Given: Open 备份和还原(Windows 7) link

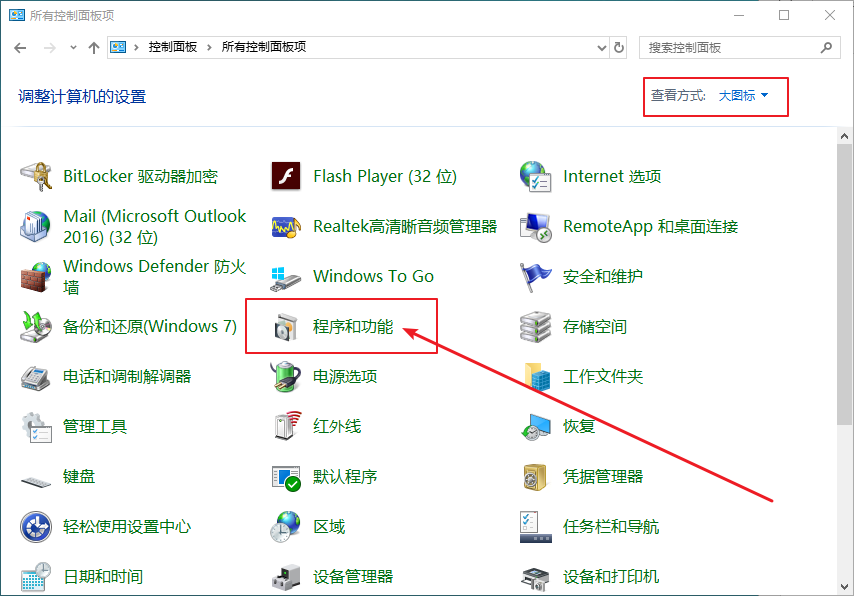Looking at the screenshot, I should (150, 327).
